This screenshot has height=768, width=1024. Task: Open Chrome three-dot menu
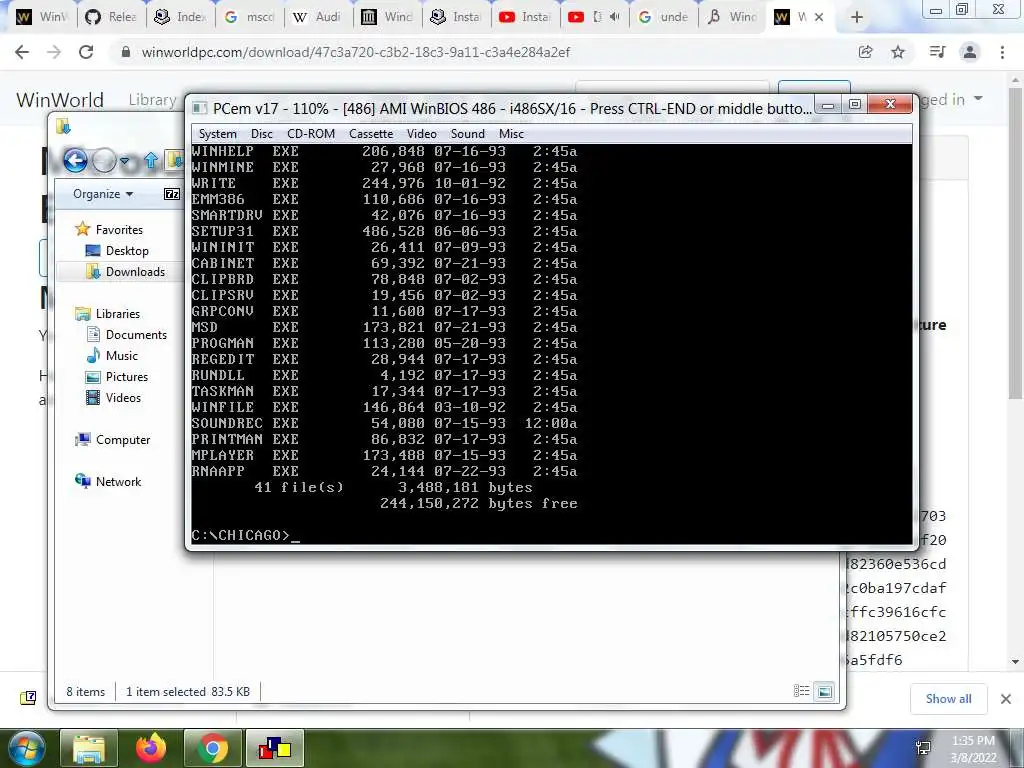[1002, 52]
